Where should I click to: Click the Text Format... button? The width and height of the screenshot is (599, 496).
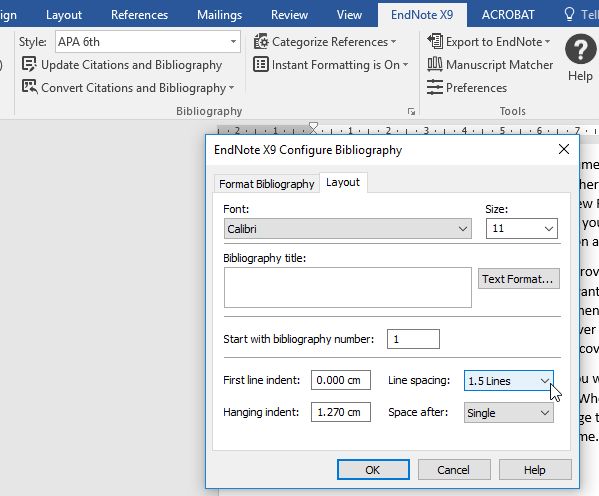(518, 279)
